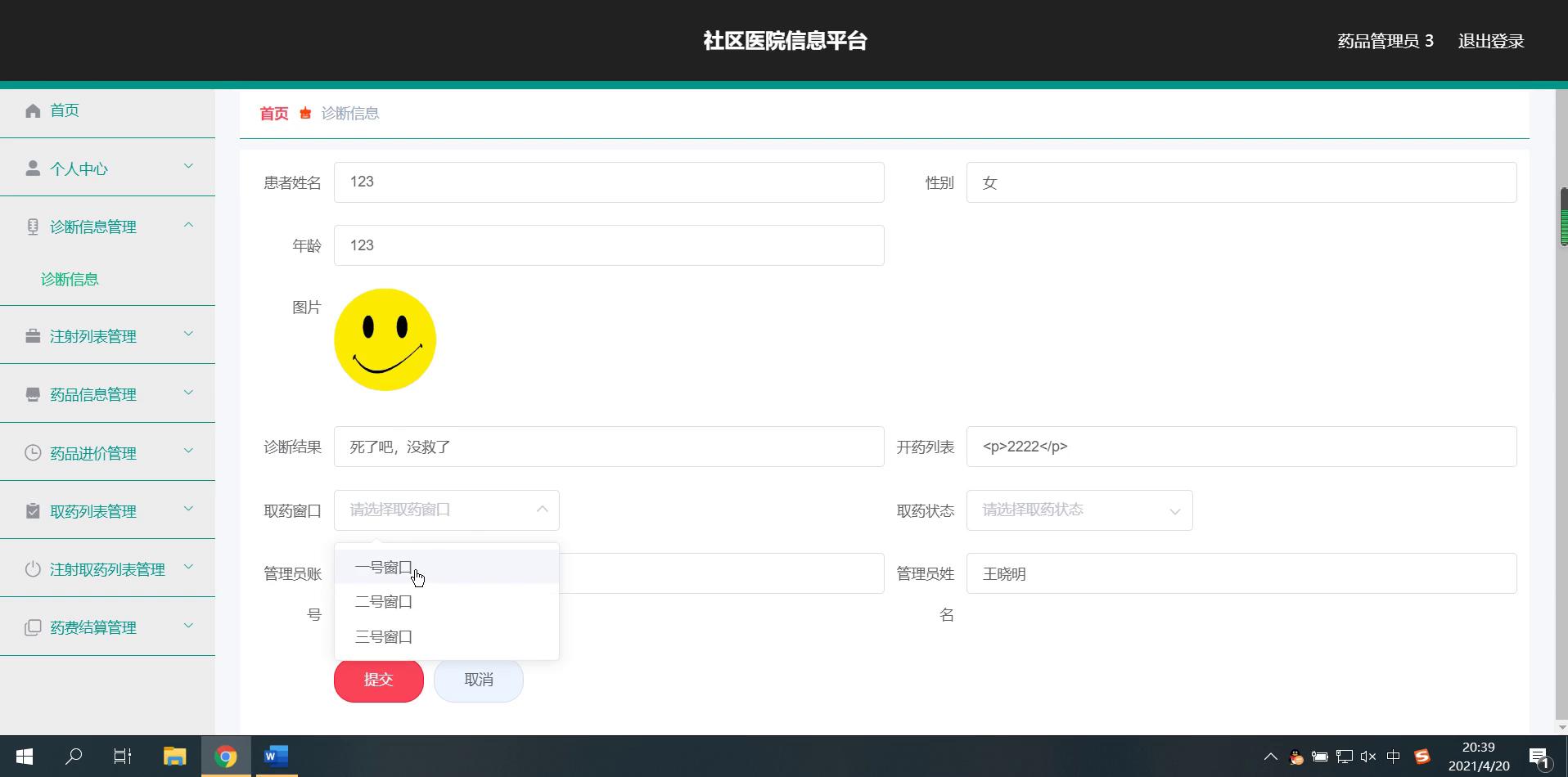This screenshot has height=777, width=1568.
Task: Open Word from the taskbar
Action: point(276,757)
